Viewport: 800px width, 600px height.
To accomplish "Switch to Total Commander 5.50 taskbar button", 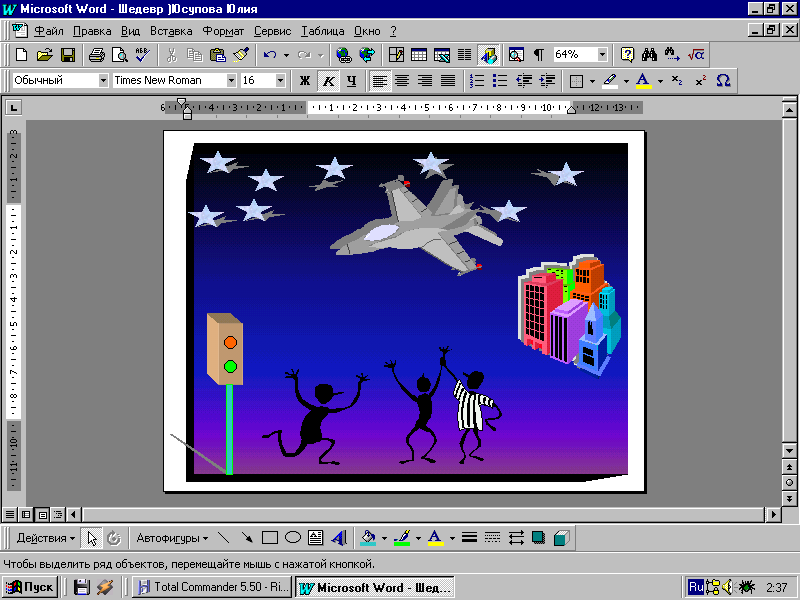I will (212, 587).
